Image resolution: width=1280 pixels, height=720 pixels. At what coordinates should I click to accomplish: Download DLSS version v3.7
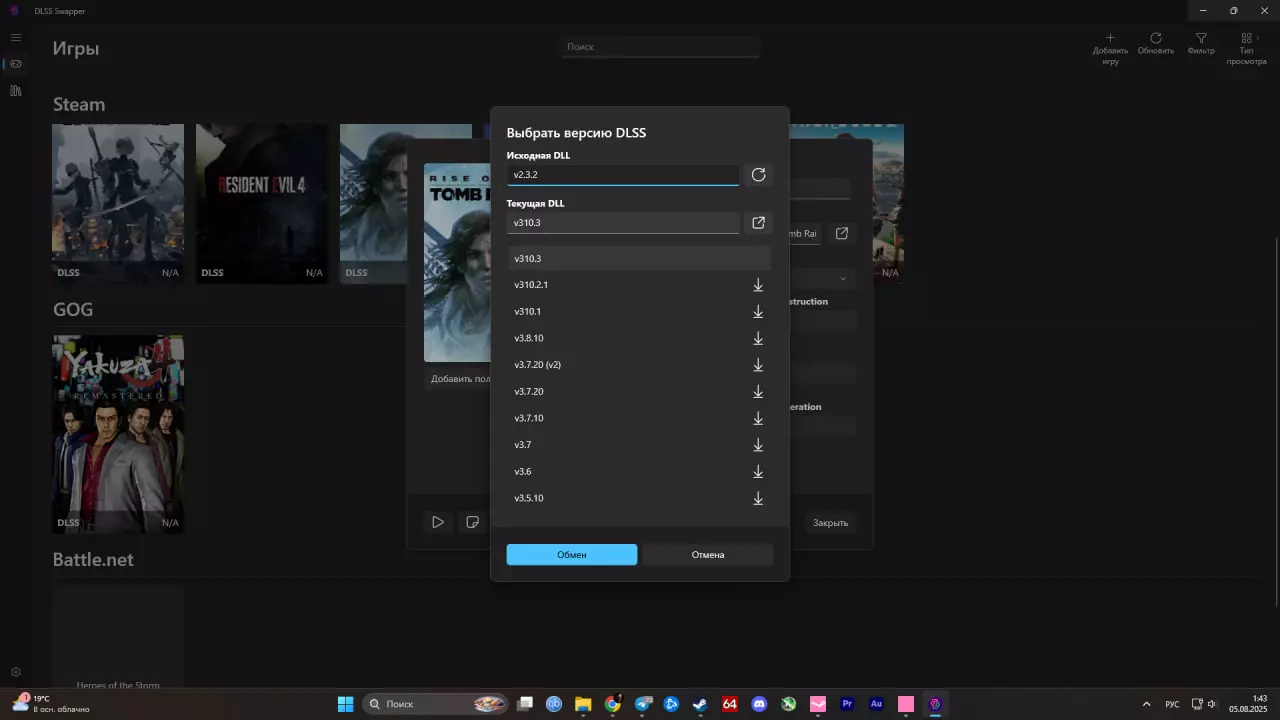point(758,445)
